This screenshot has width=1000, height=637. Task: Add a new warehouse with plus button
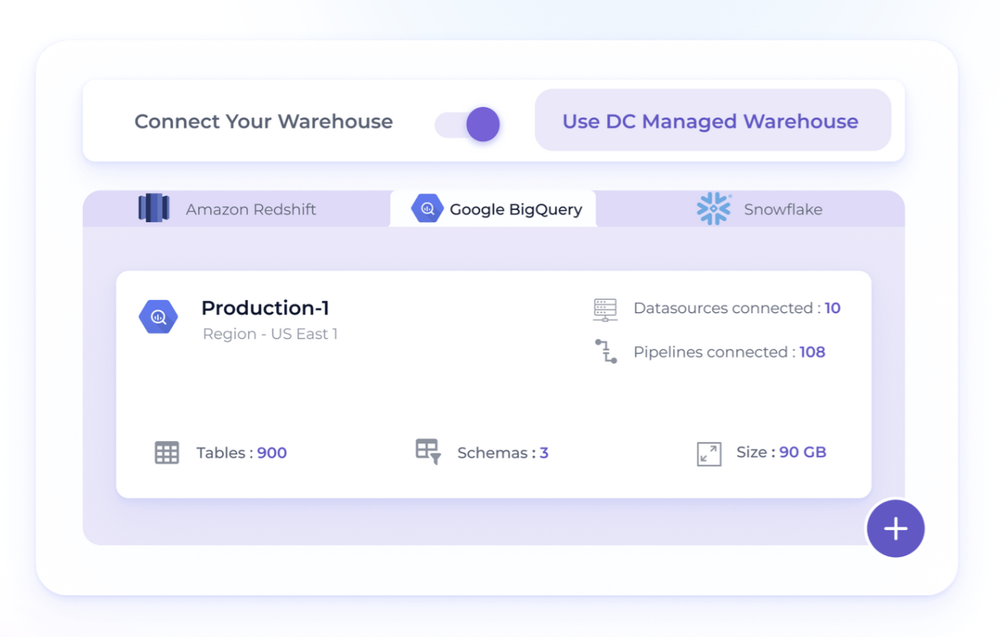click(895, 529)
